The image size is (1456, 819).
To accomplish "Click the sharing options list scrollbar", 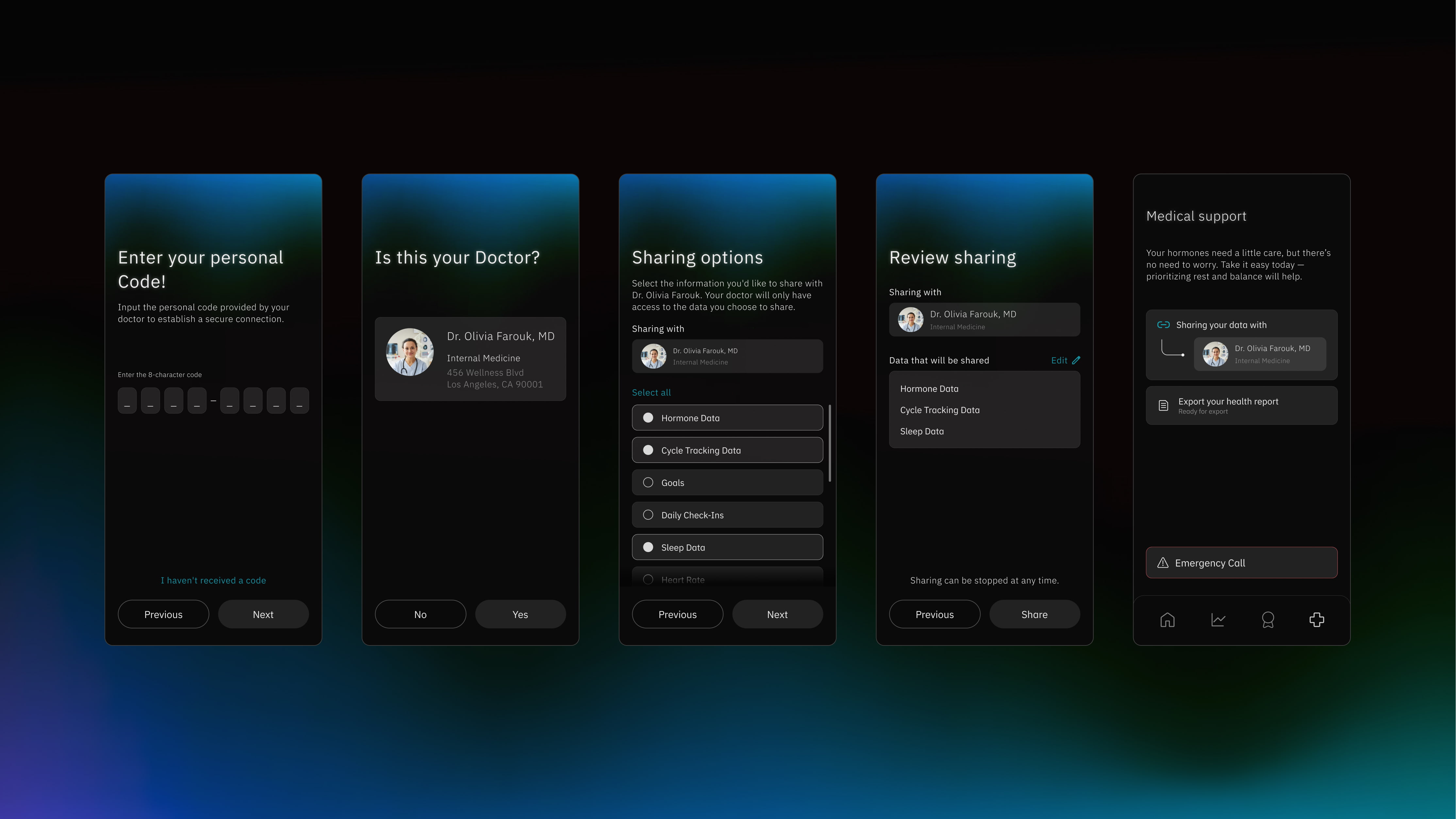I will click(829, 443).
